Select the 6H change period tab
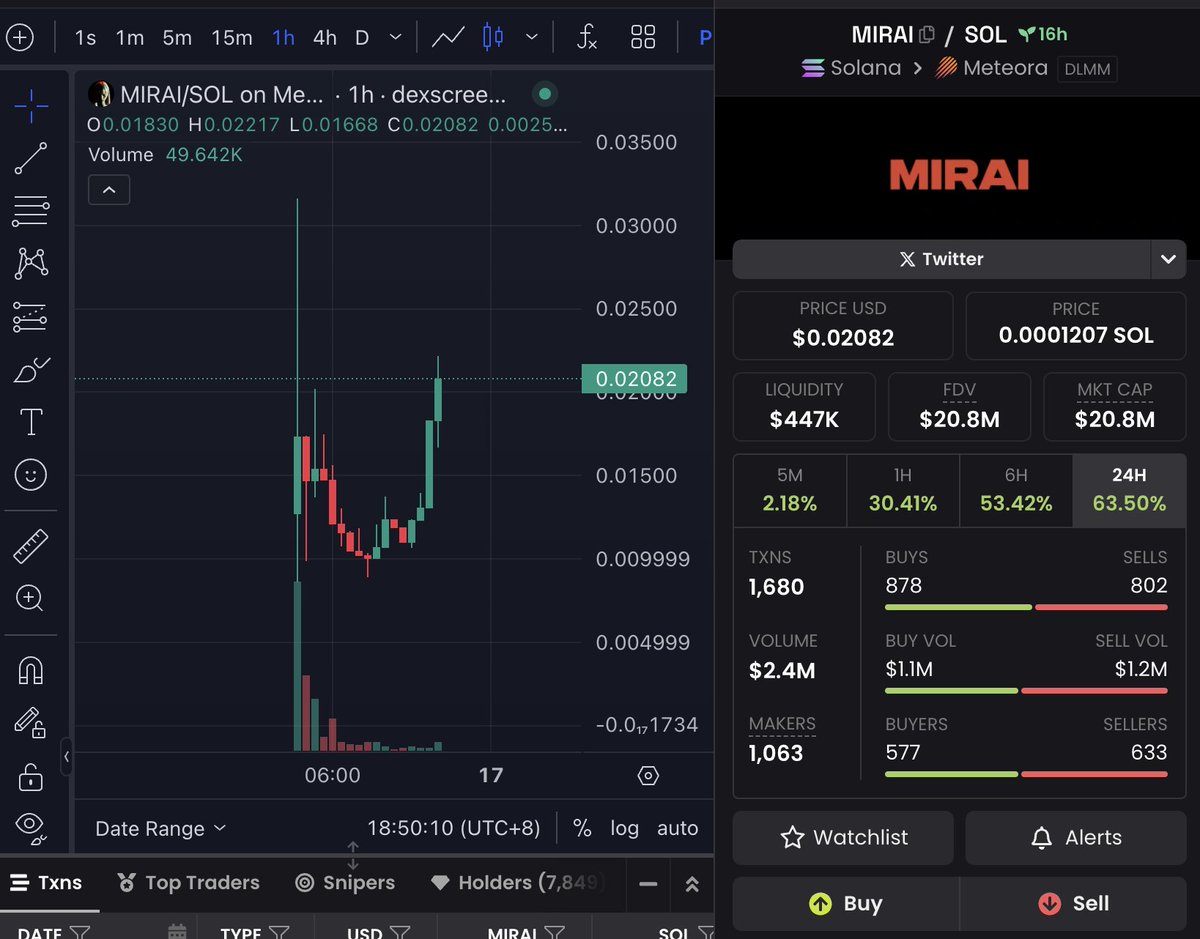 (x=1016, y=490)
